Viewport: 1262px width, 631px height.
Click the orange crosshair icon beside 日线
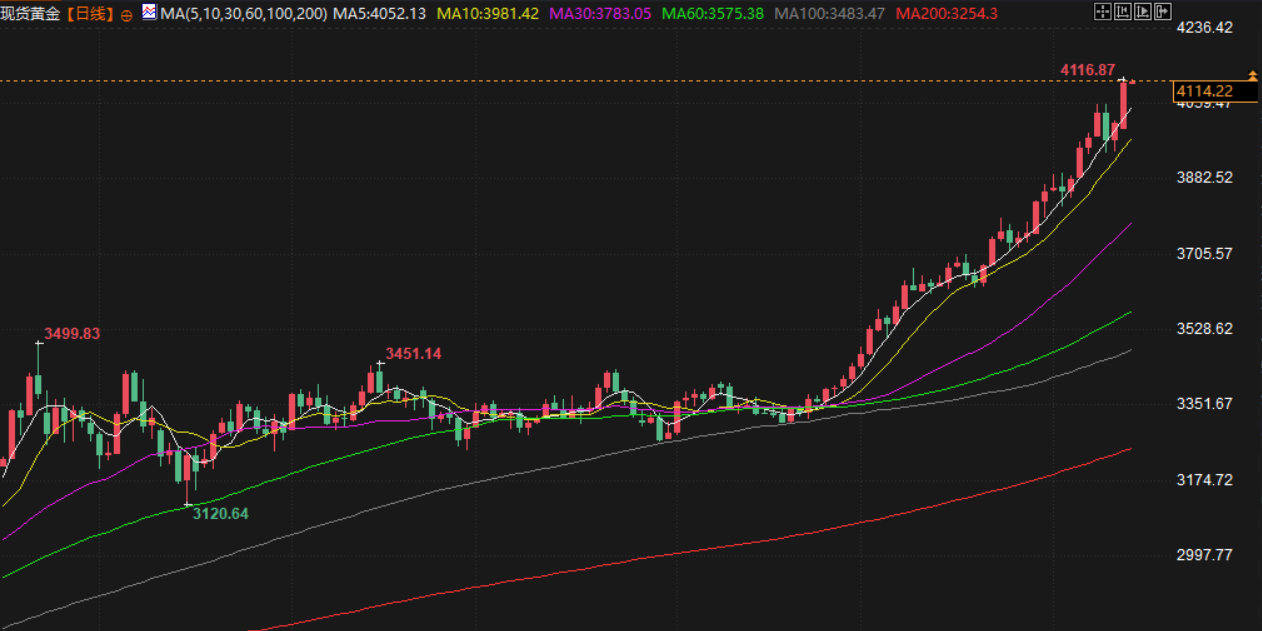(126, 14)
